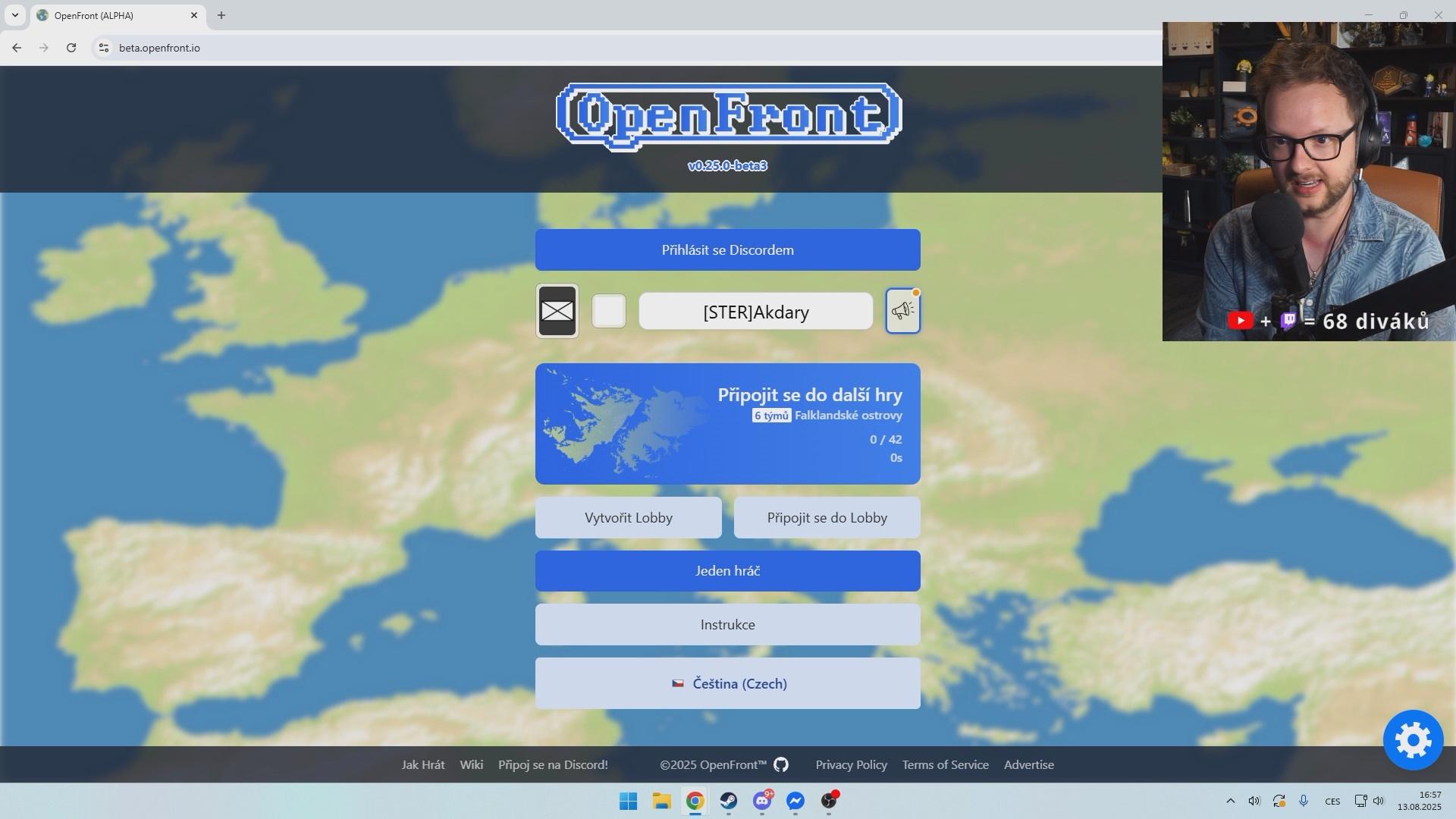This screenshot has width=1456, height=819.
Task: Open a new browser tab
Action: (221, 15)
